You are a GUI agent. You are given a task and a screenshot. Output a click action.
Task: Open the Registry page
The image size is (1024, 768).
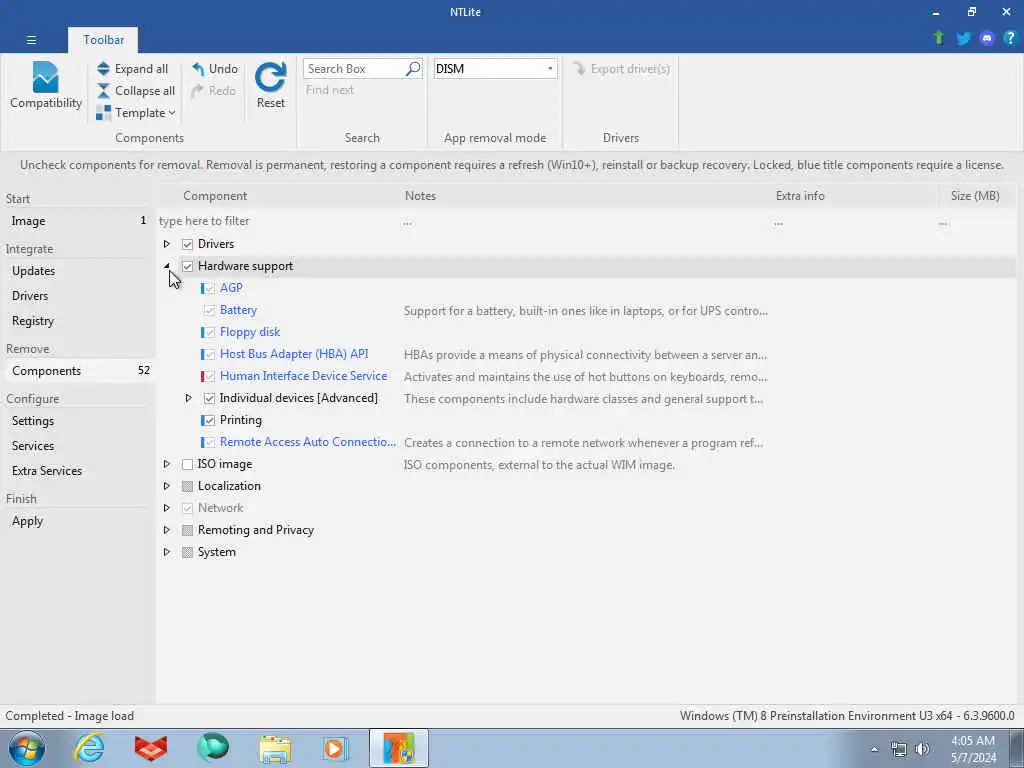coord(78,321)
